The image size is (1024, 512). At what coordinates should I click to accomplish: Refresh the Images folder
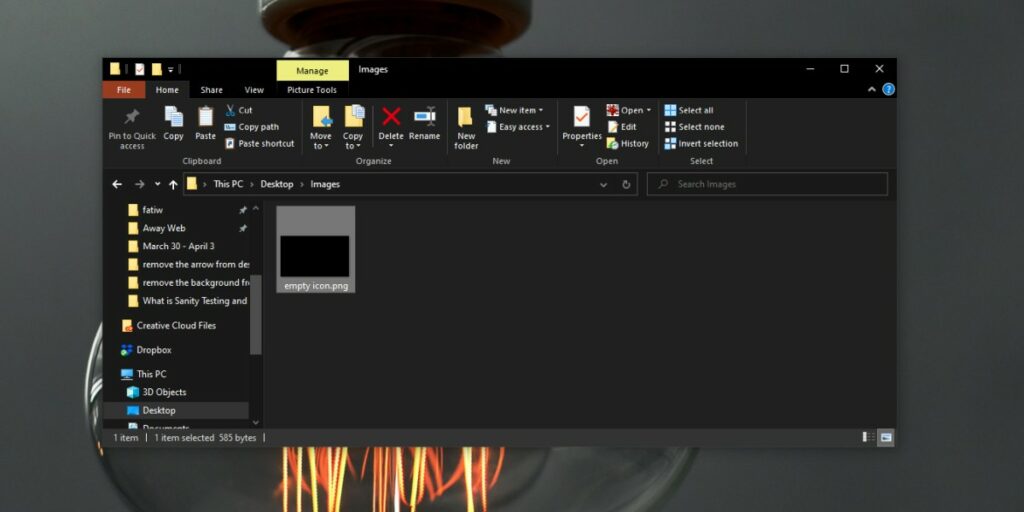(626, 185)
